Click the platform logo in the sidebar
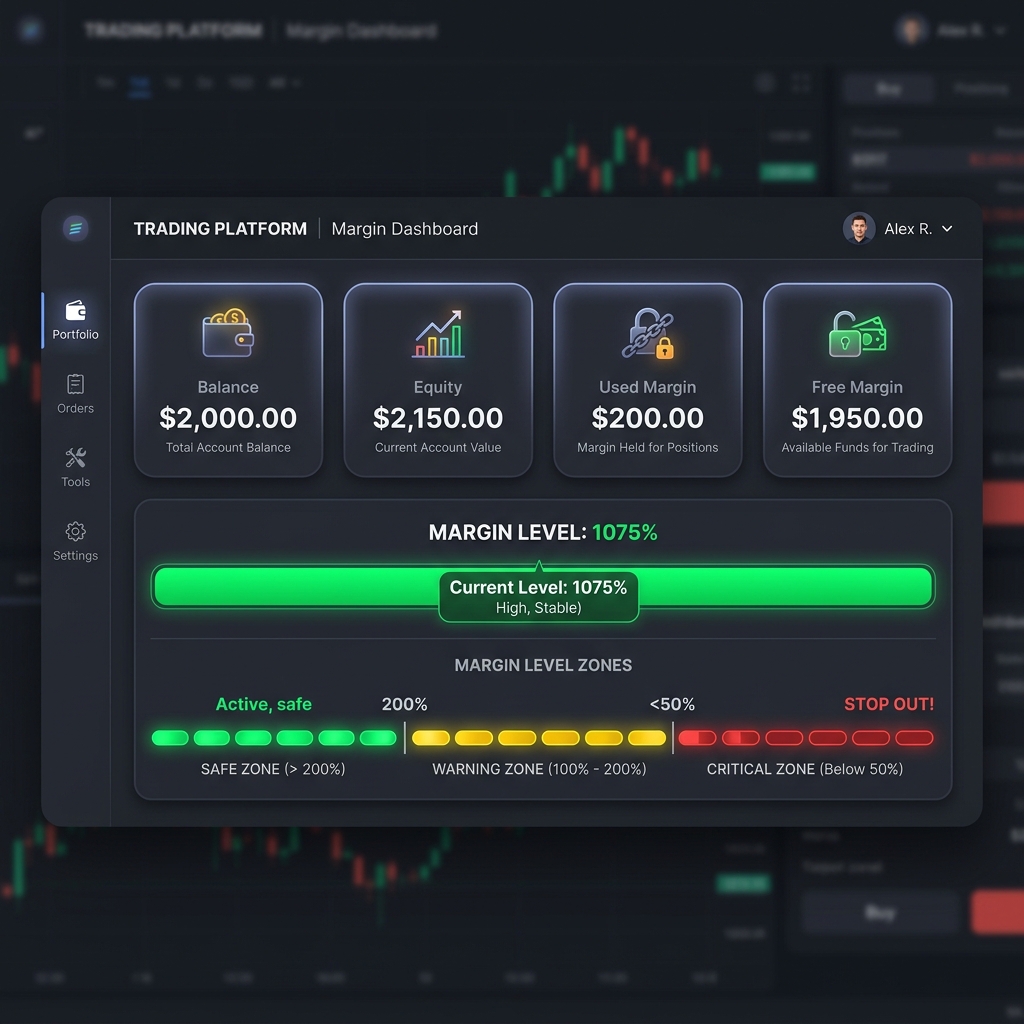The image size is (1024, 1024). click(75, 229)
